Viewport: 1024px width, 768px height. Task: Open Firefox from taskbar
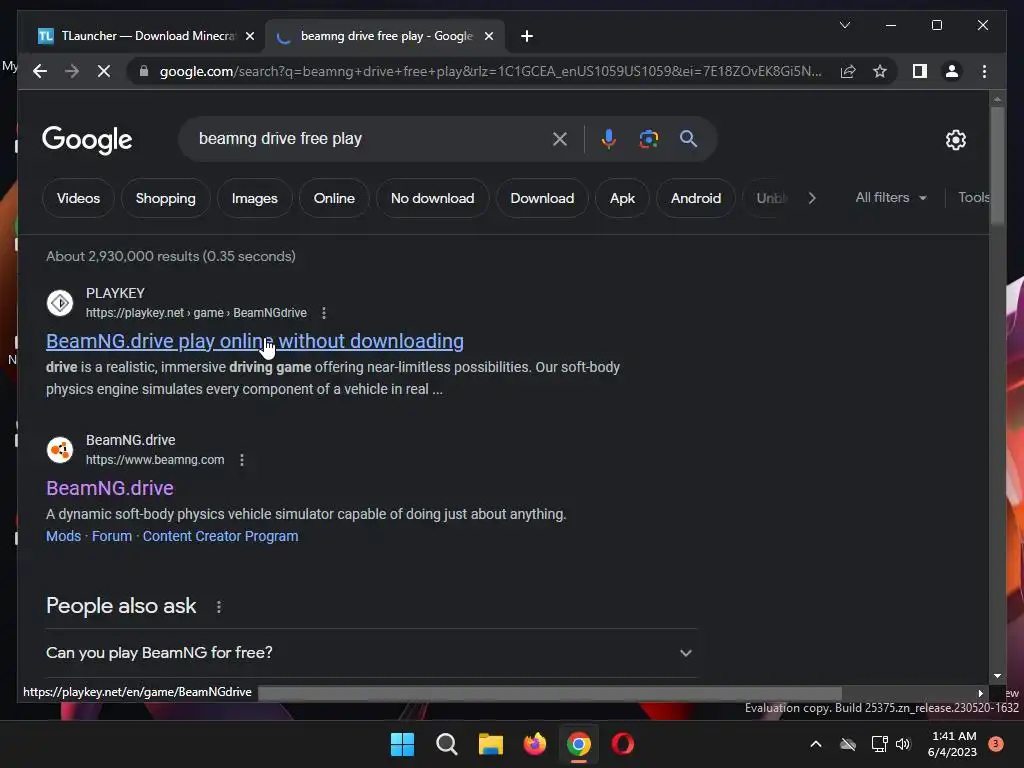tap(535, 744)
